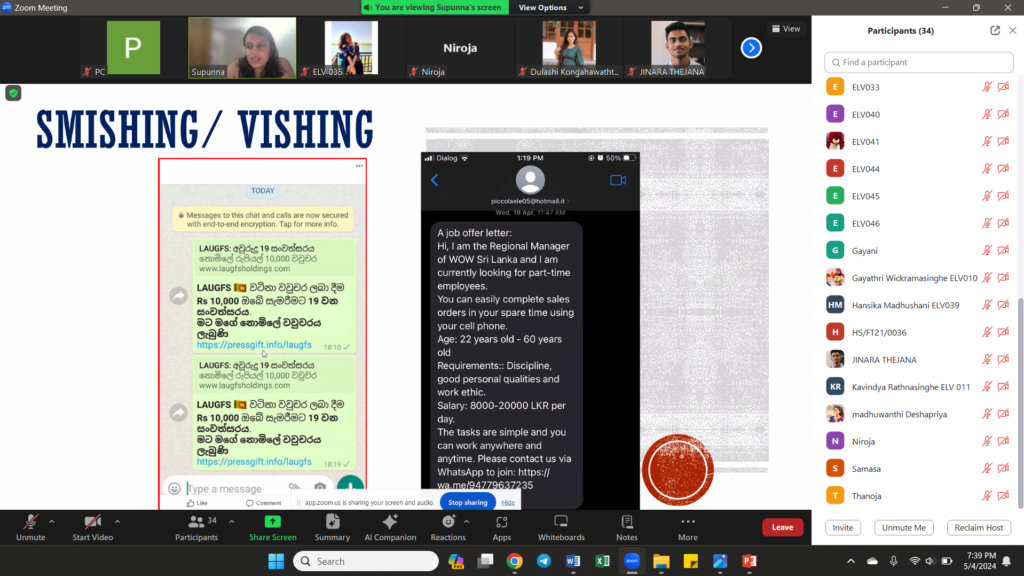
Task: Click Stop sharing in the Zoom notice
Action: coord(468,502)
